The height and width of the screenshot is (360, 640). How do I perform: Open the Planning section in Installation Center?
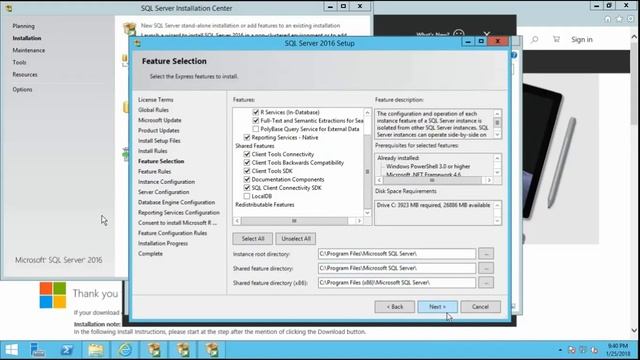click(23, 26)
